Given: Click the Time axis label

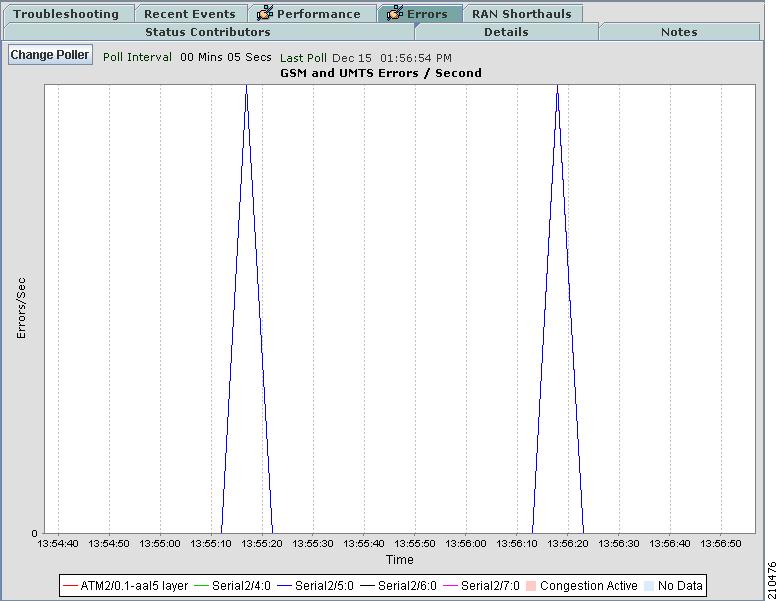Looking at the screenshot, I should coord(400,560).
